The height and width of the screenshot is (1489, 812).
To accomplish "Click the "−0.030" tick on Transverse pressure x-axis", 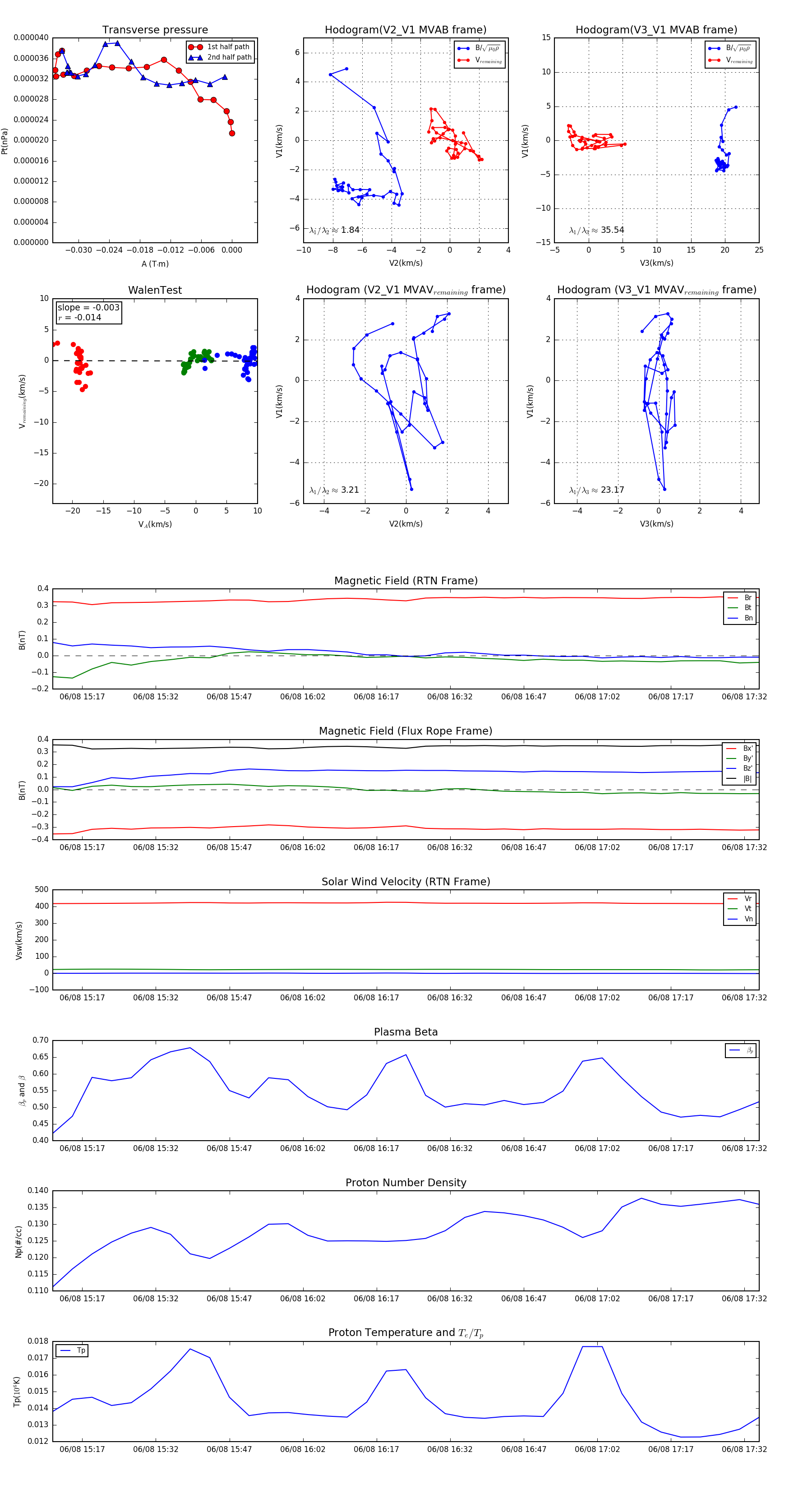I will (x=78, y=250).
